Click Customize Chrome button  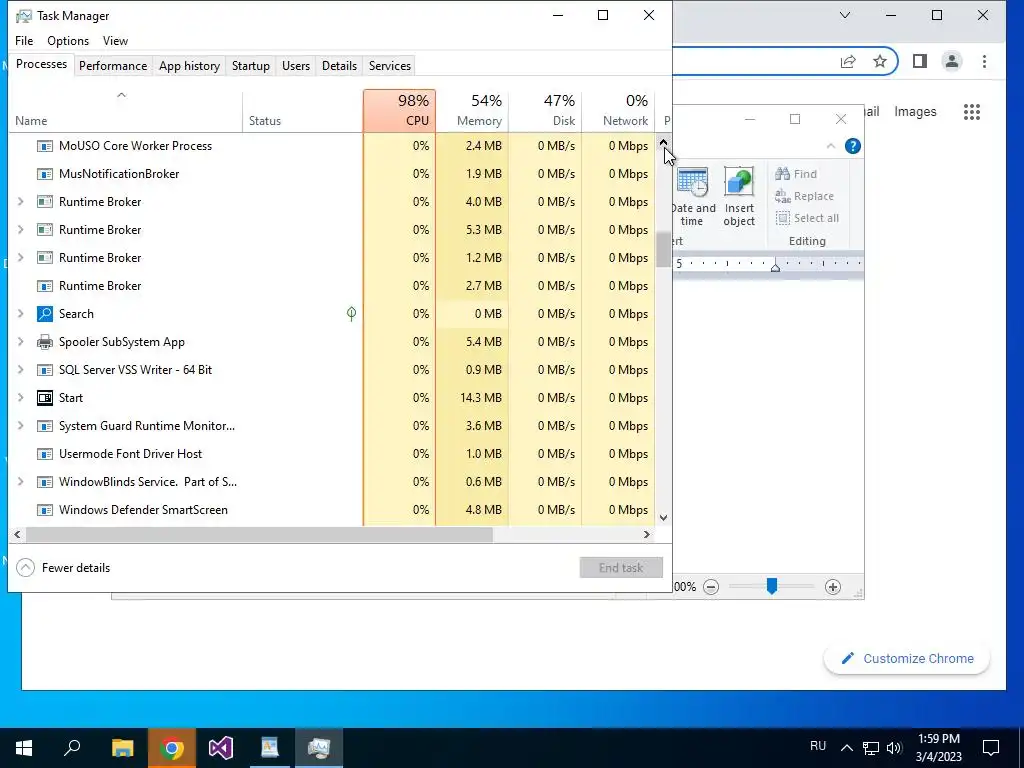907,658
